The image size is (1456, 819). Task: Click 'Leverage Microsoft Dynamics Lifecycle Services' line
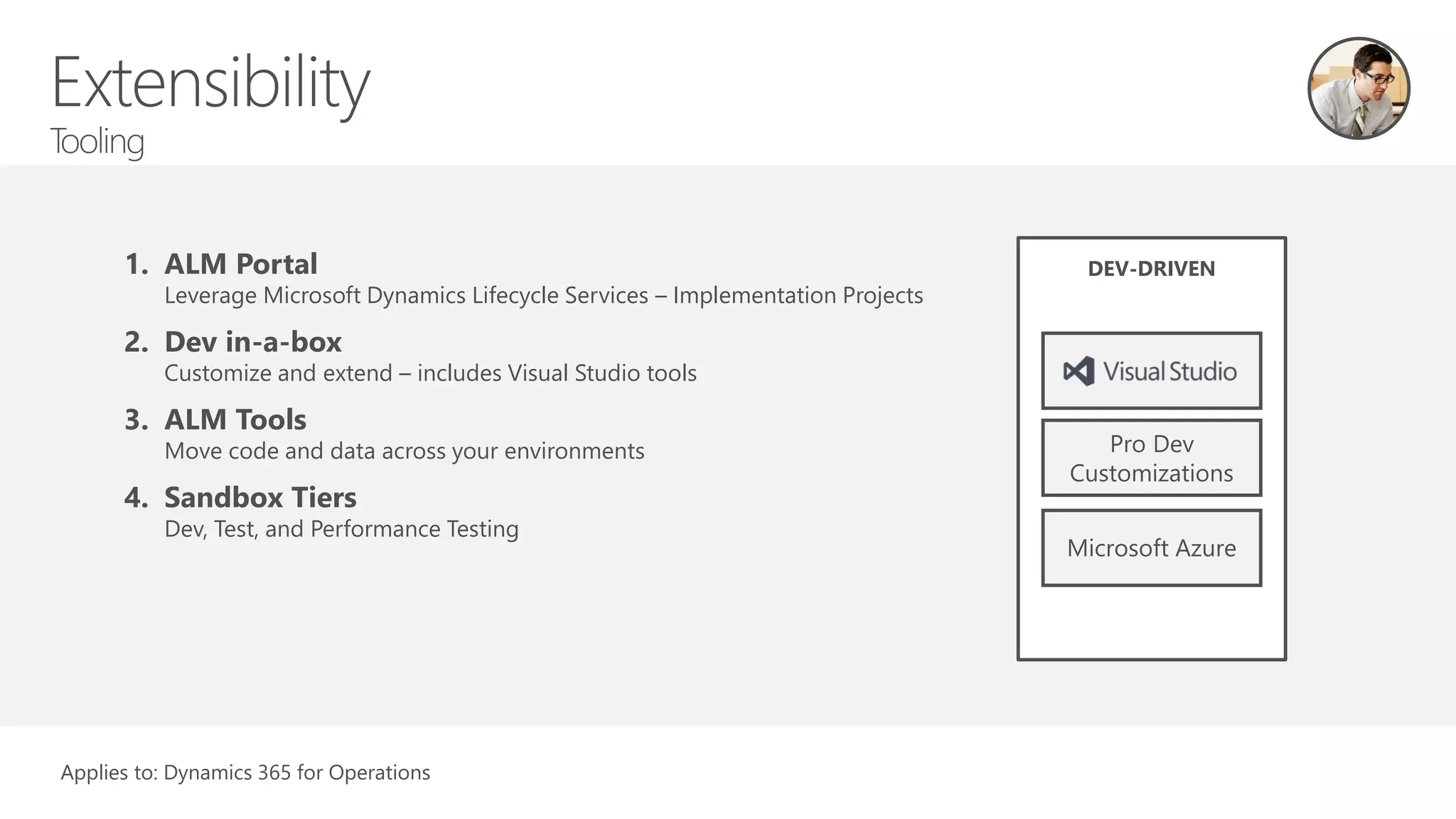[544, 295]
